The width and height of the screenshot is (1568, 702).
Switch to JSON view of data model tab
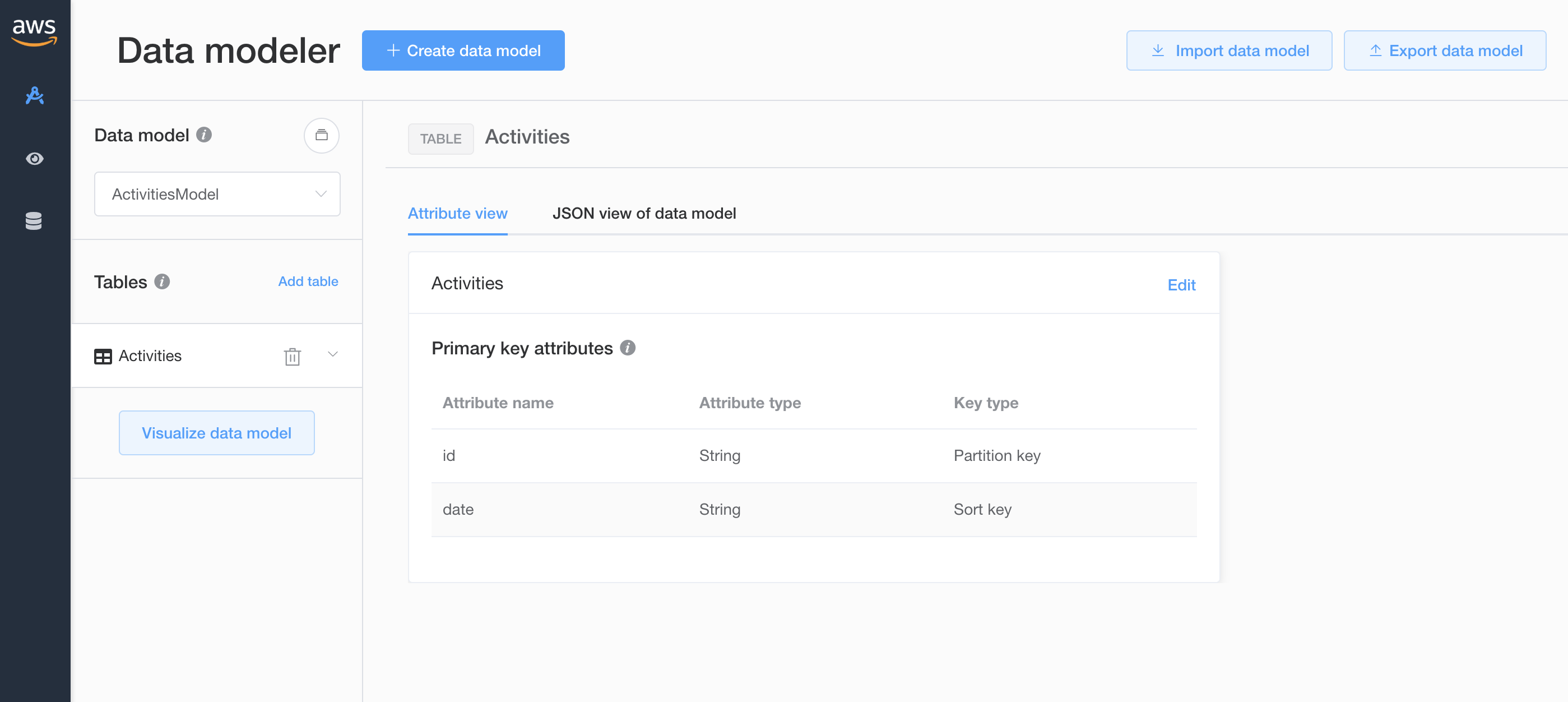pos(644,214)
